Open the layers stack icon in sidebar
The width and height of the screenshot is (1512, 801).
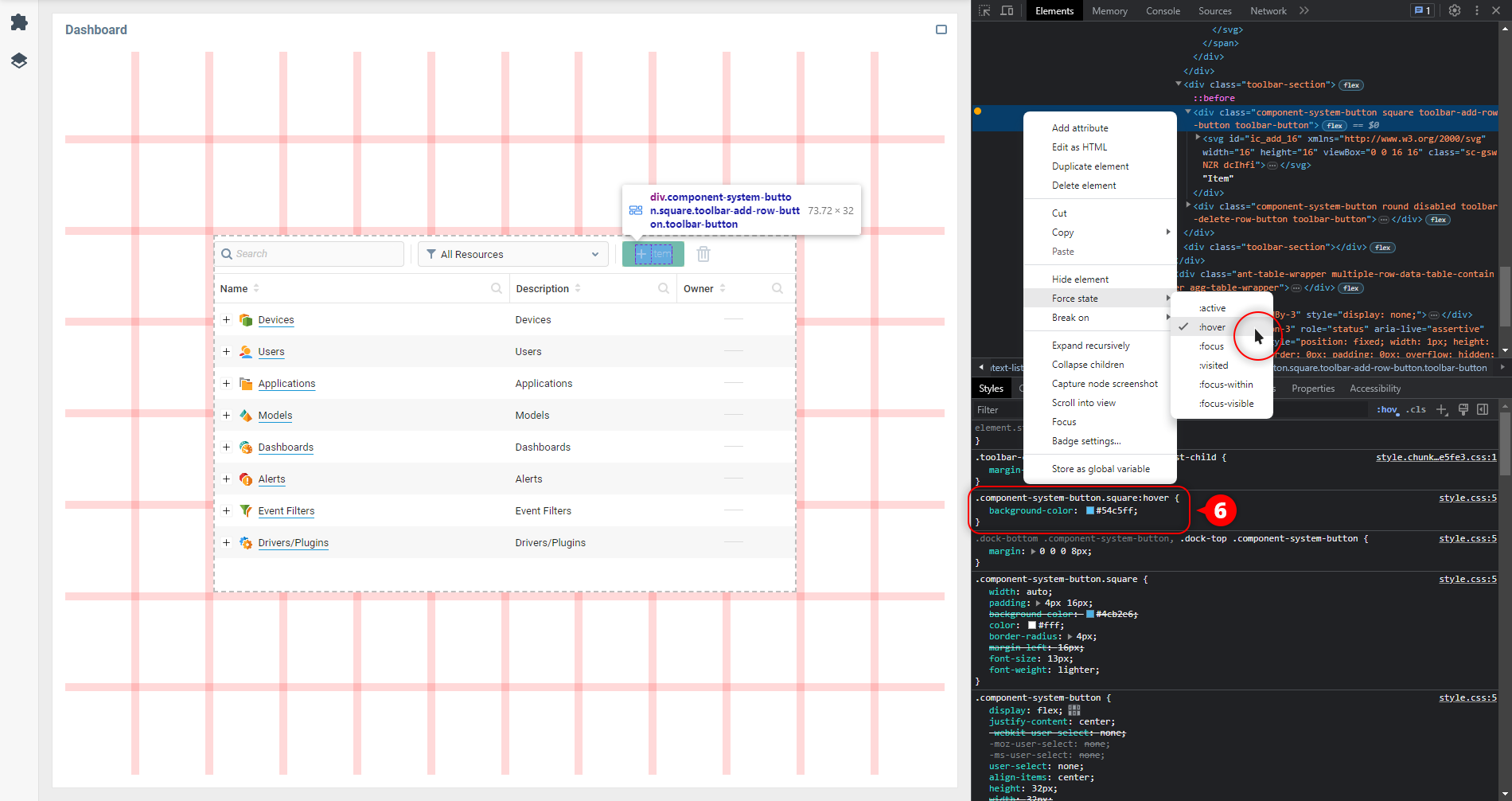click(19, 61)
